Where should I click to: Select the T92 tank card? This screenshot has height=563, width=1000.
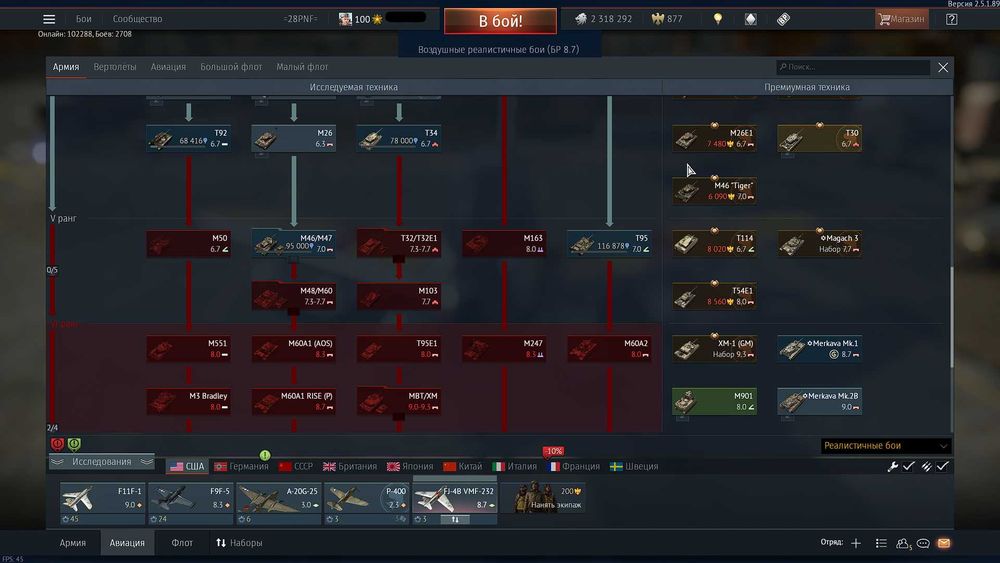[x=189, y=138]
